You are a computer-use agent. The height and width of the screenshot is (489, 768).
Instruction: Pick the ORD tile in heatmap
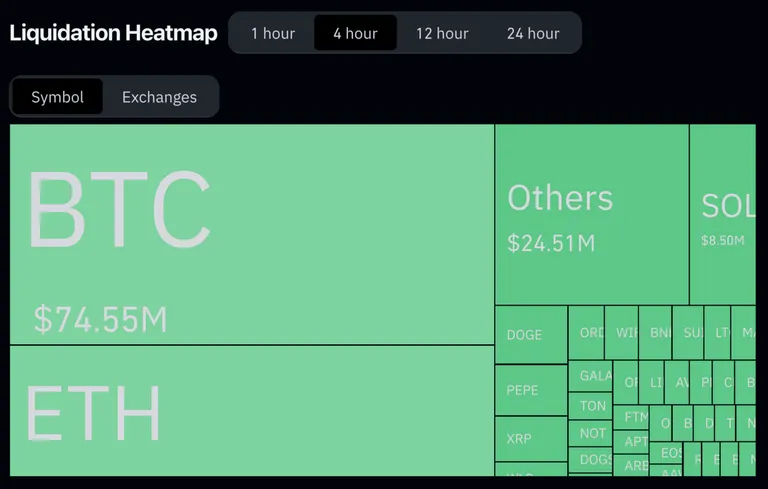[x=586, y=333]
